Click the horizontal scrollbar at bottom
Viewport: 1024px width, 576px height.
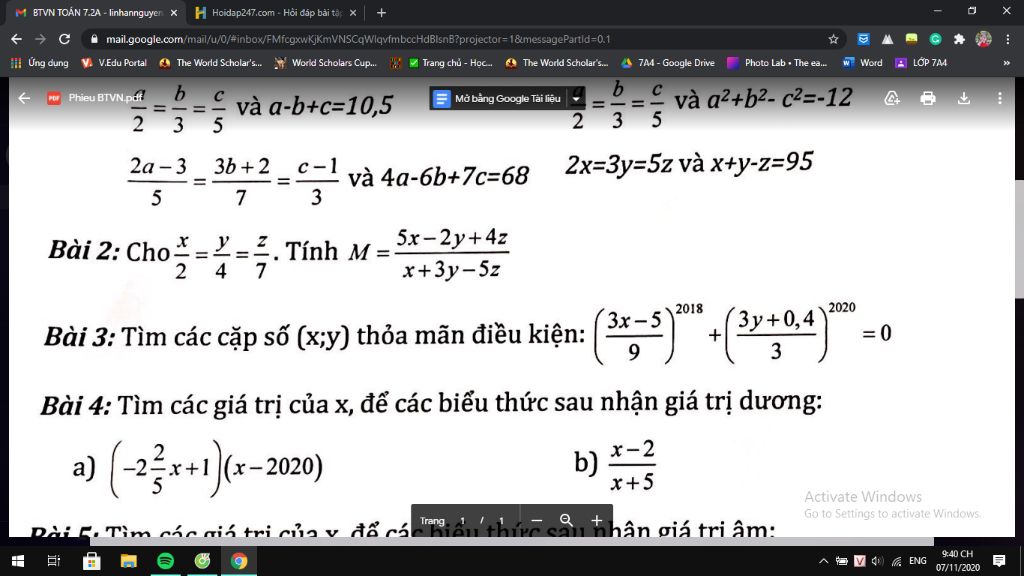pyautogui.click(x=511, y=541)
